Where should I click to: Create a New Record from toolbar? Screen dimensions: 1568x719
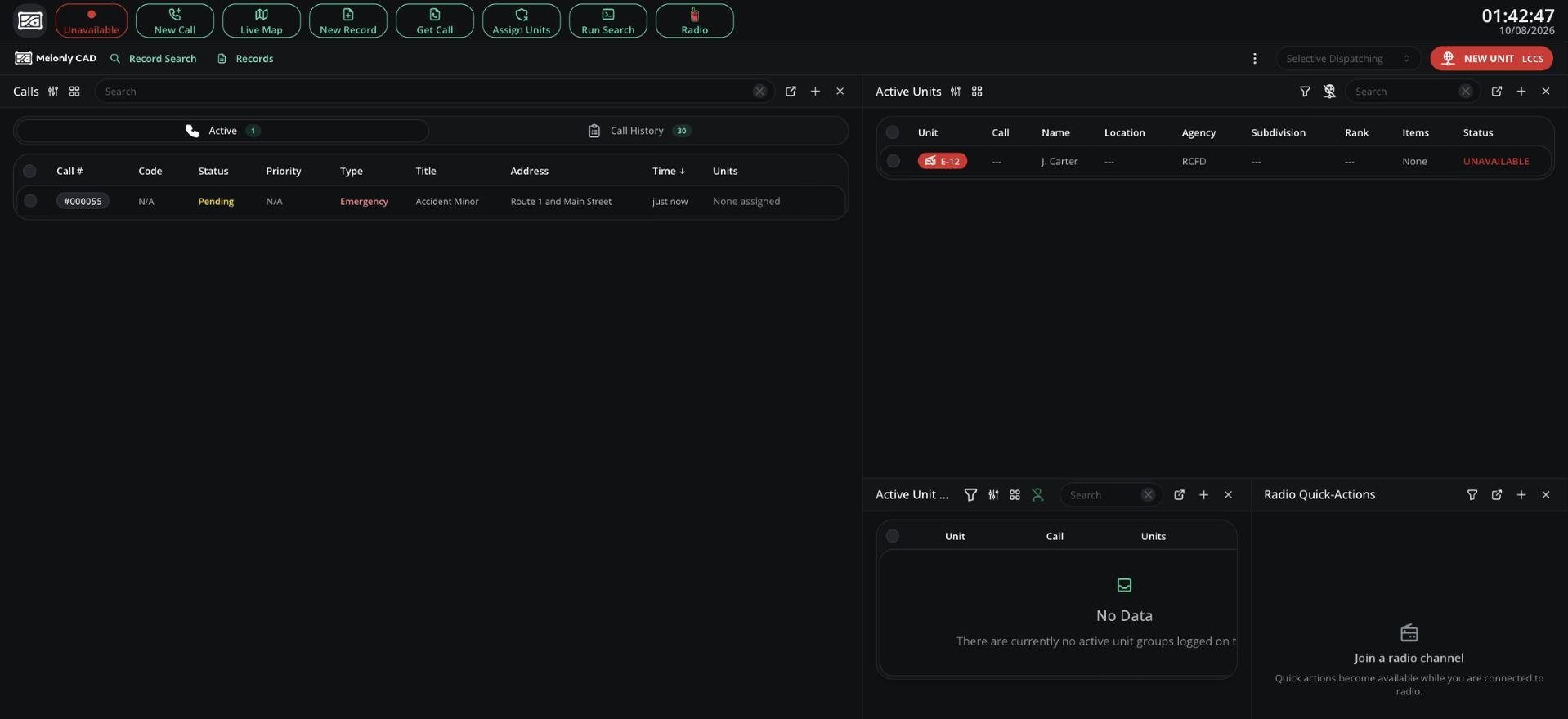348,20
